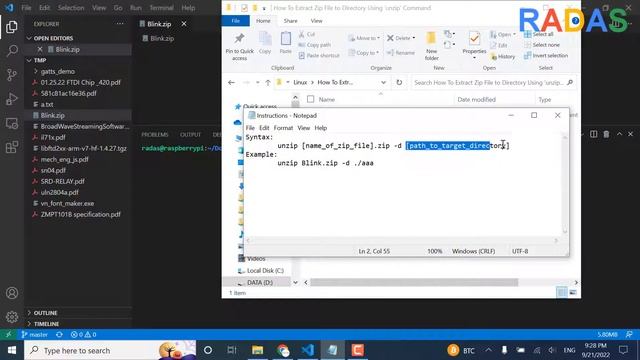Click the Windows taskbar search box
640x360 pixels.
[110, 350]
